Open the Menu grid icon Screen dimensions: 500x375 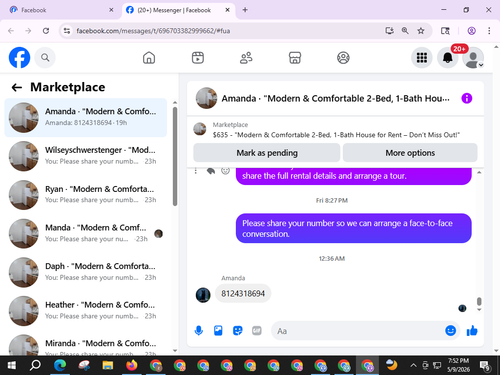422,58
